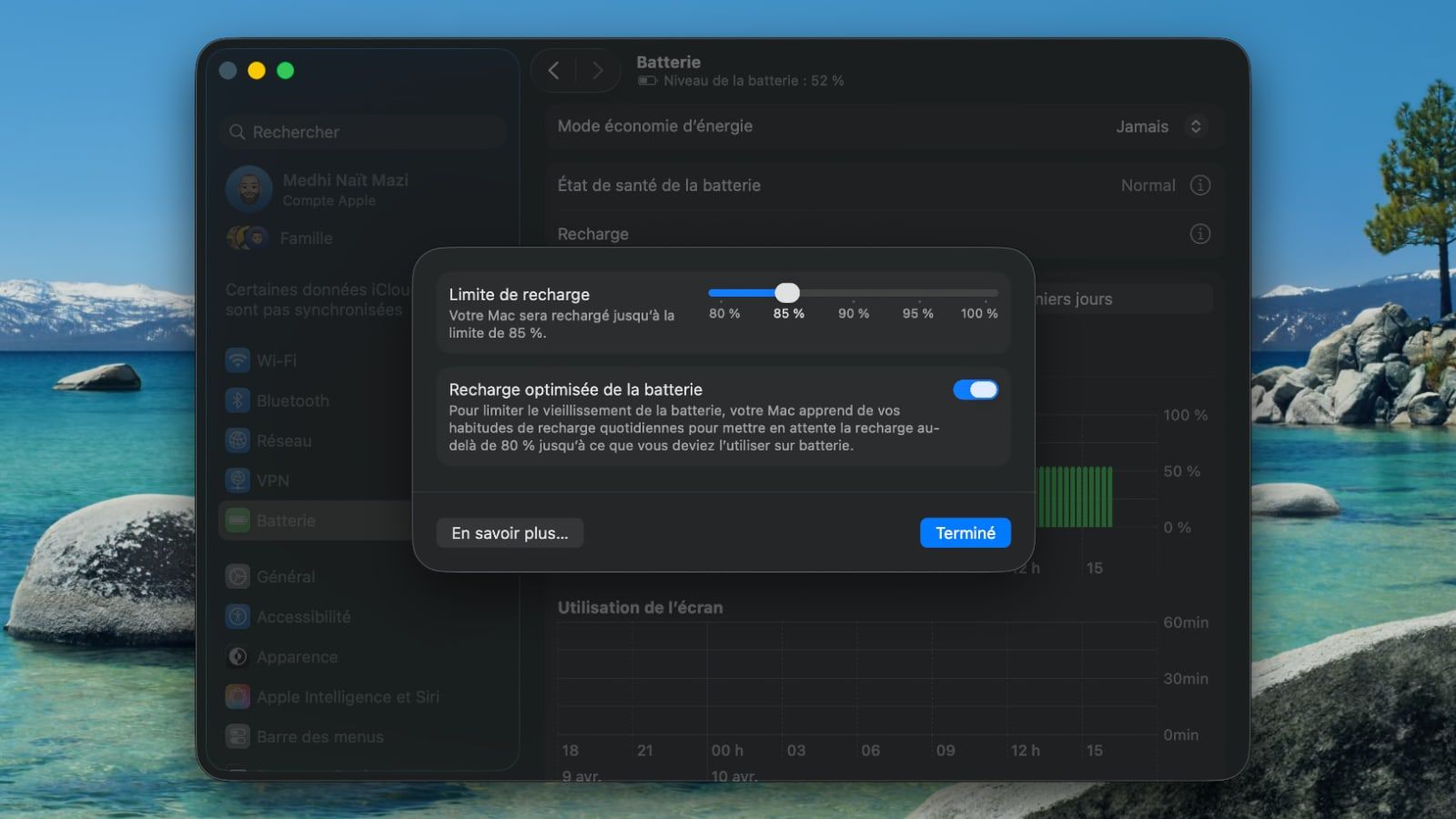
Task: Click the green Batterie sidebar icon
Action: [238, 521]
